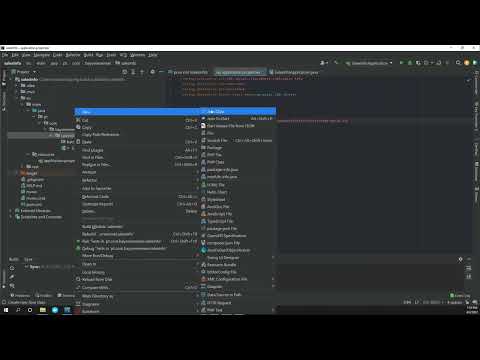
Task: Open the Navigate menu in the menu bar
Action: (x=42, y=55)
